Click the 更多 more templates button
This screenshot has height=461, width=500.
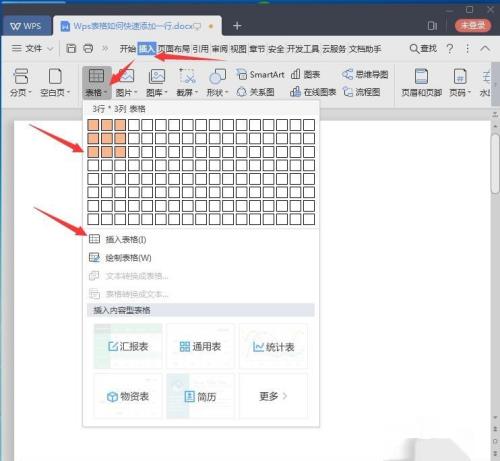(x=273, y=396)
